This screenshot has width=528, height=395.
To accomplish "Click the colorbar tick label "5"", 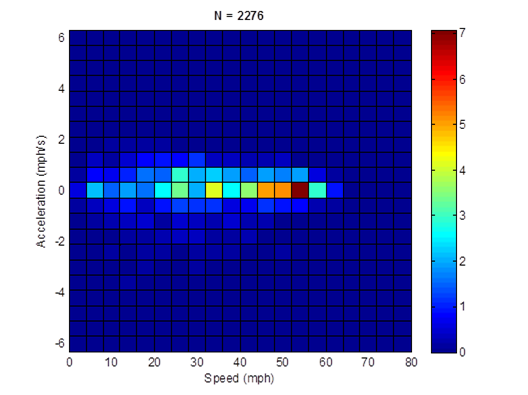I will pos(462,125).
